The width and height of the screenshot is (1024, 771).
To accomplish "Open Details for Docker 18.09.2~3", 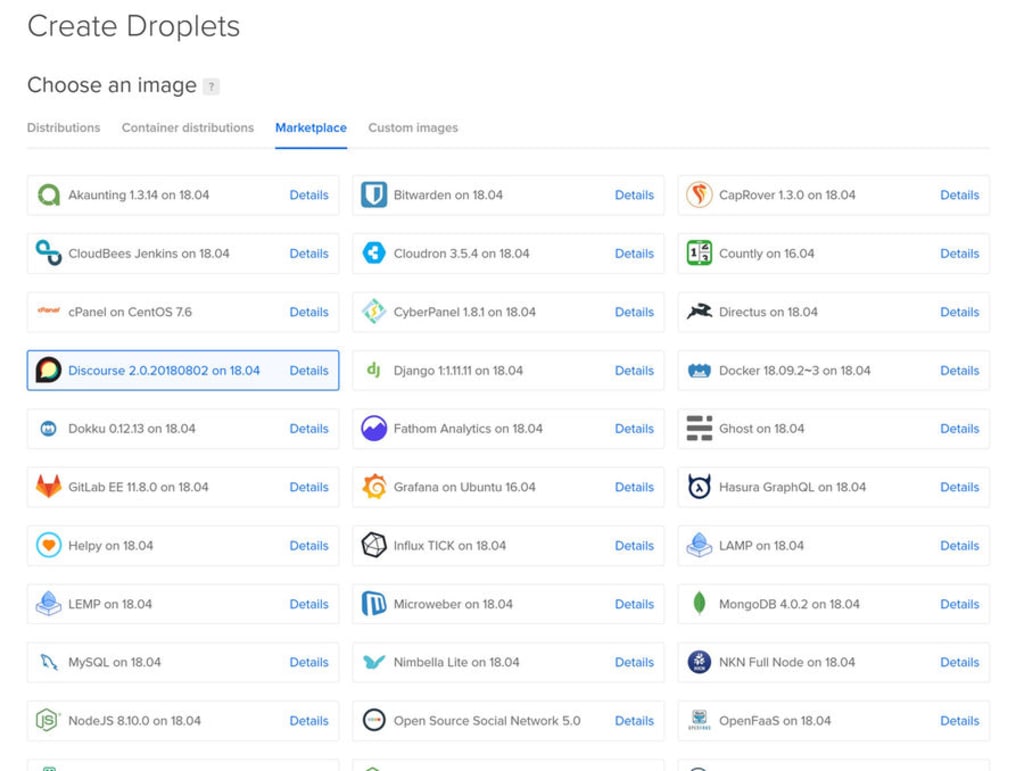I will [x=959, y=370].
